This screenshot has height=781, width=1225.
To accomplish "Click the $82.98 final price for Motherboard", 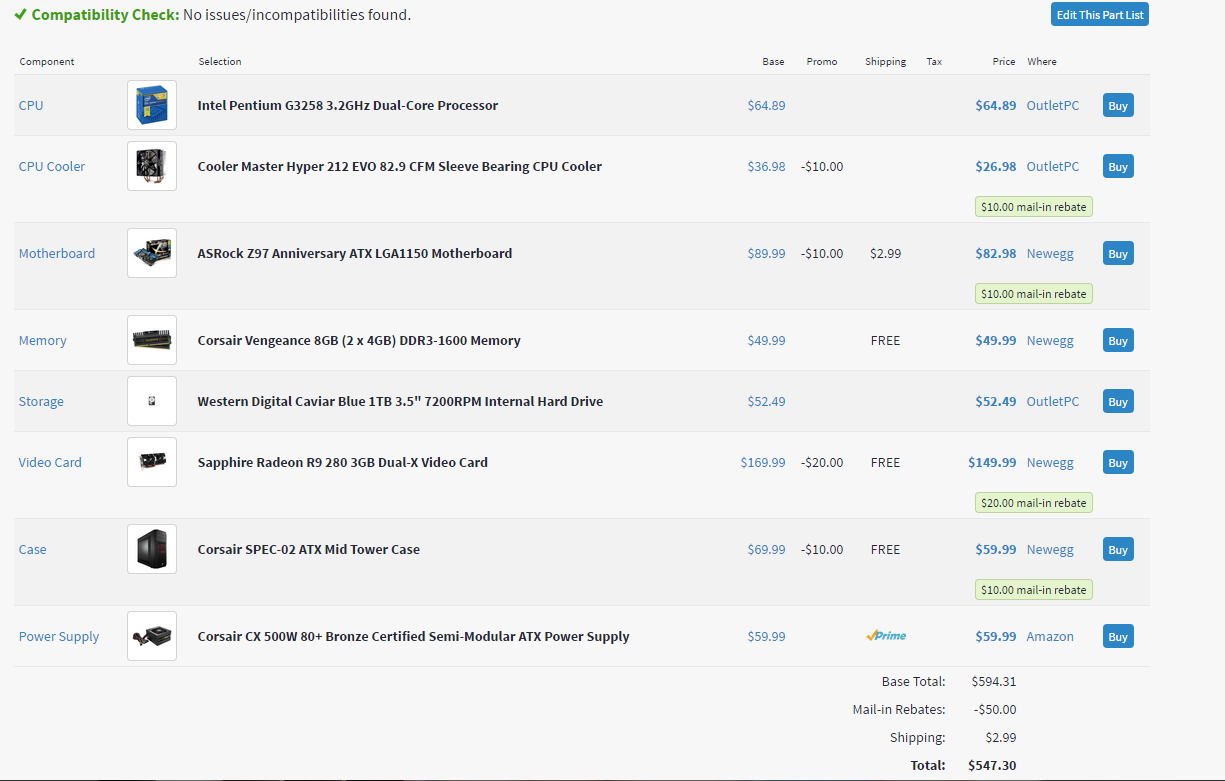I will [x=996, y=253].
